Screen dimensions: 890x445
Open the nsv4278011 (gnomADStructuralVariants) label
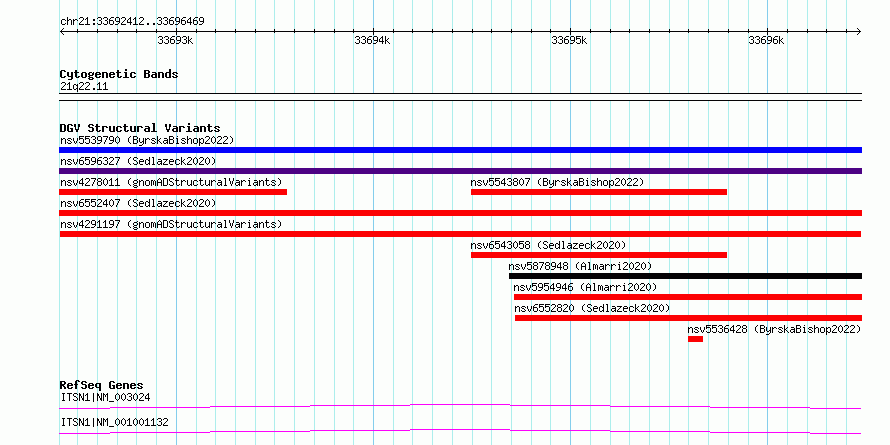(171, 182)
